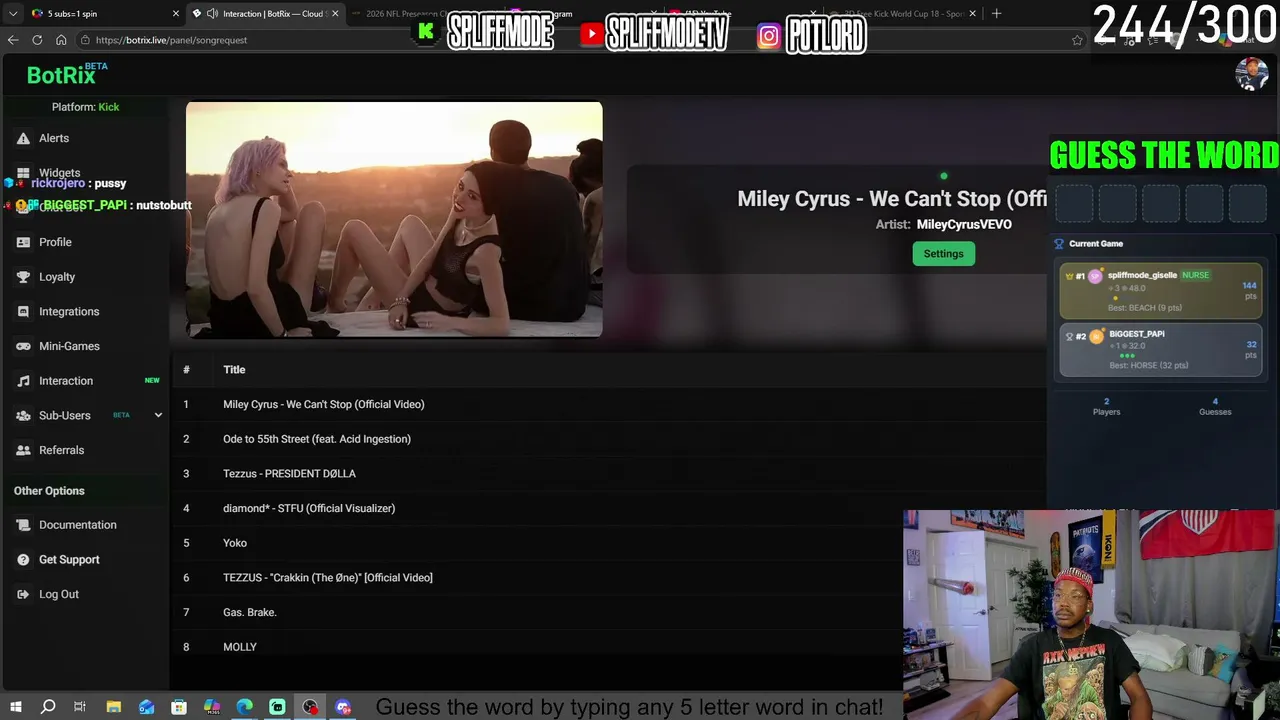This screenshot has height=720, width=1280.
Task: Open the '3D Free Kick World Cup 18' tab
Action: [x=905, y=14]
